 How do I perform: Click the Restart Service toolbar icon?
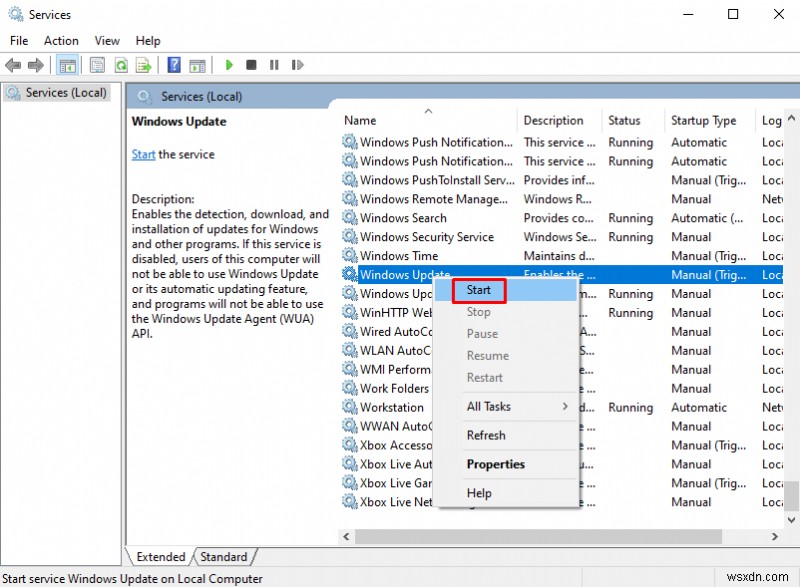297,65
